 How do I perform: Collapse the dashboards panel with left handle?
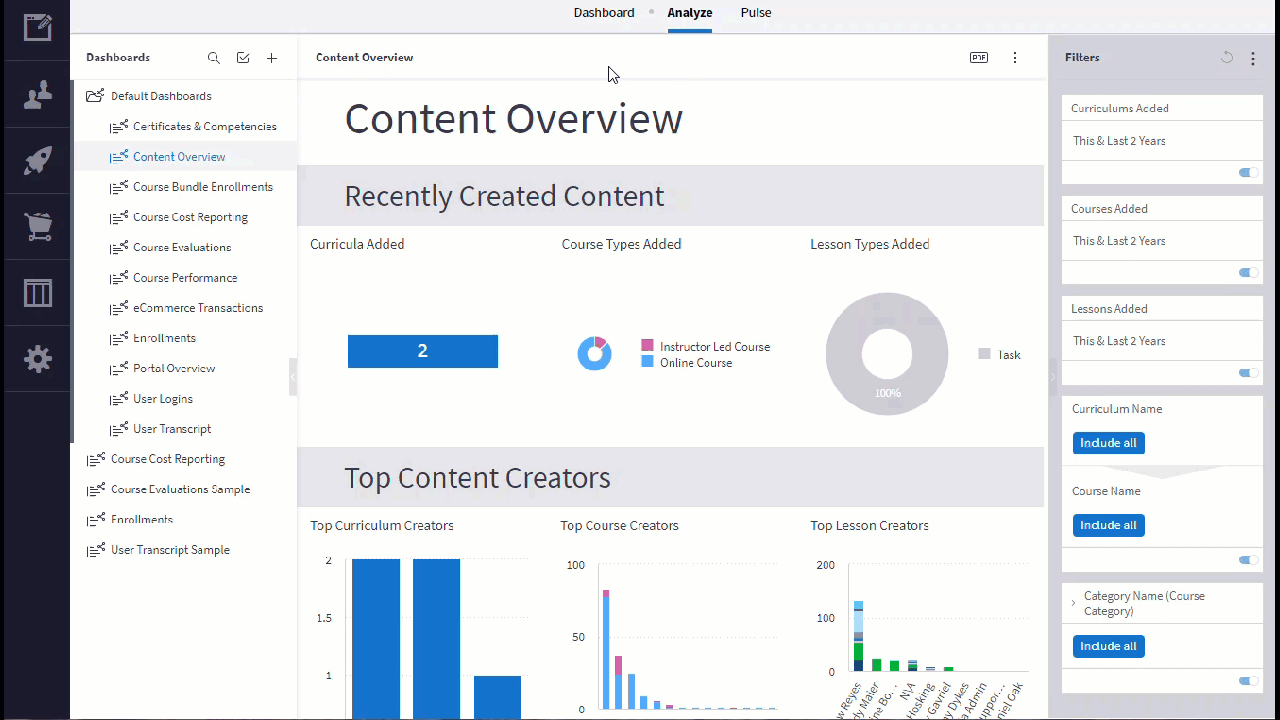pyautogui.click(x=293, y=377)
